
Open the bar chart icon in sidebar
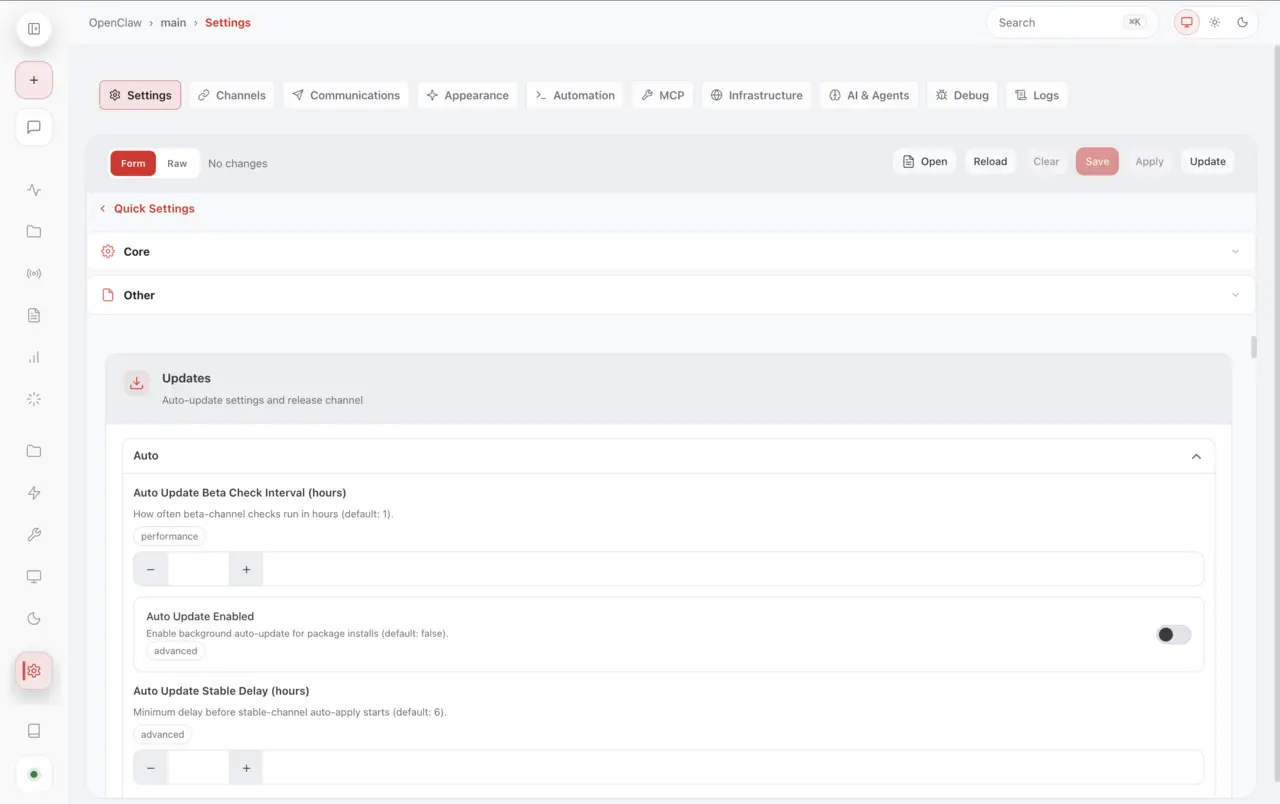34,357
